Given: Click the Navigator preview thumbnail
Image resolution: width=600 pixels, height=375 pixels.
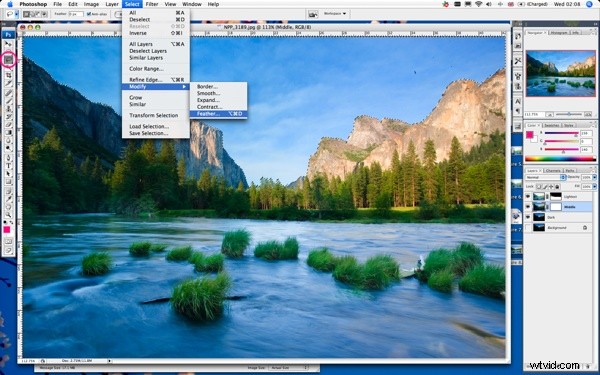Looking at the screenshot, I should (561, 73).
